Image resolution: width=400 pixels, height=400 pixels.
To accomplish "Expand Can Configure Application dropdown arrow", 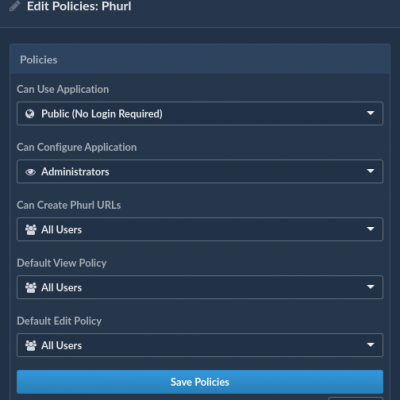I will 370,171.
